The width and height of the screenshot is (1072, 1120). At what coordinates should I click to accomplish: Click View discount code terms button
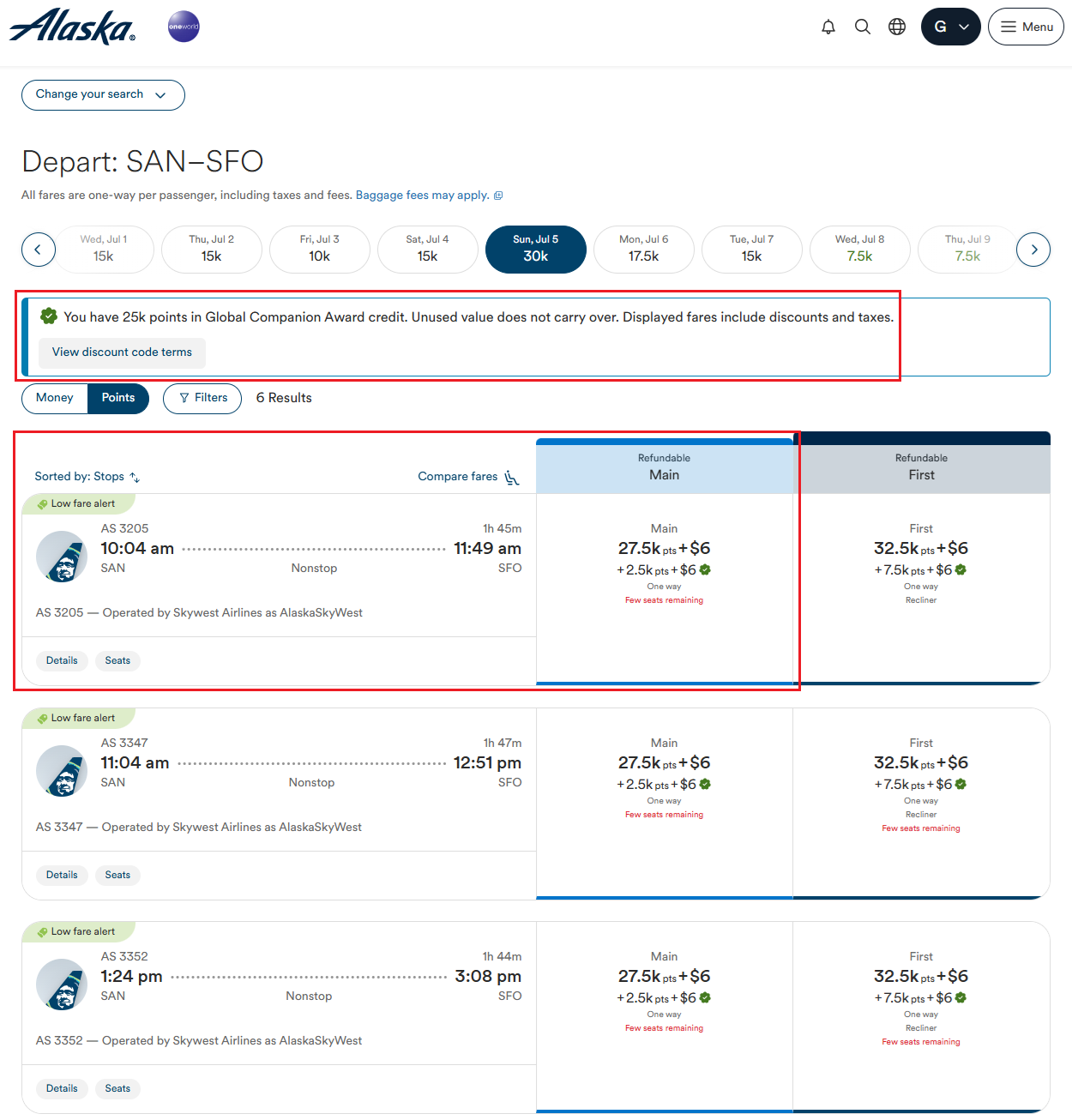click(122, 352)
